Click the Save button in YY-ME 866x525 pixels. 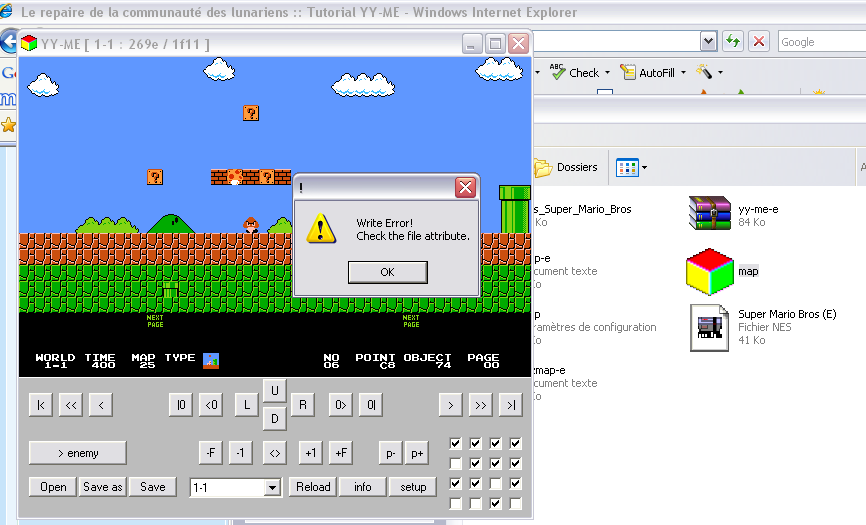pyautogui.click(x=152, y=487)
